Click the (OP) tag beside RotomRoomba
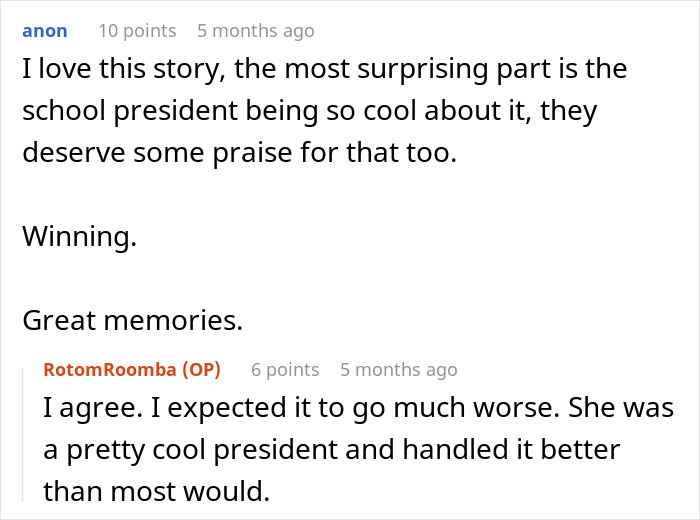The image size is (700, 520). tap(201, 370)
